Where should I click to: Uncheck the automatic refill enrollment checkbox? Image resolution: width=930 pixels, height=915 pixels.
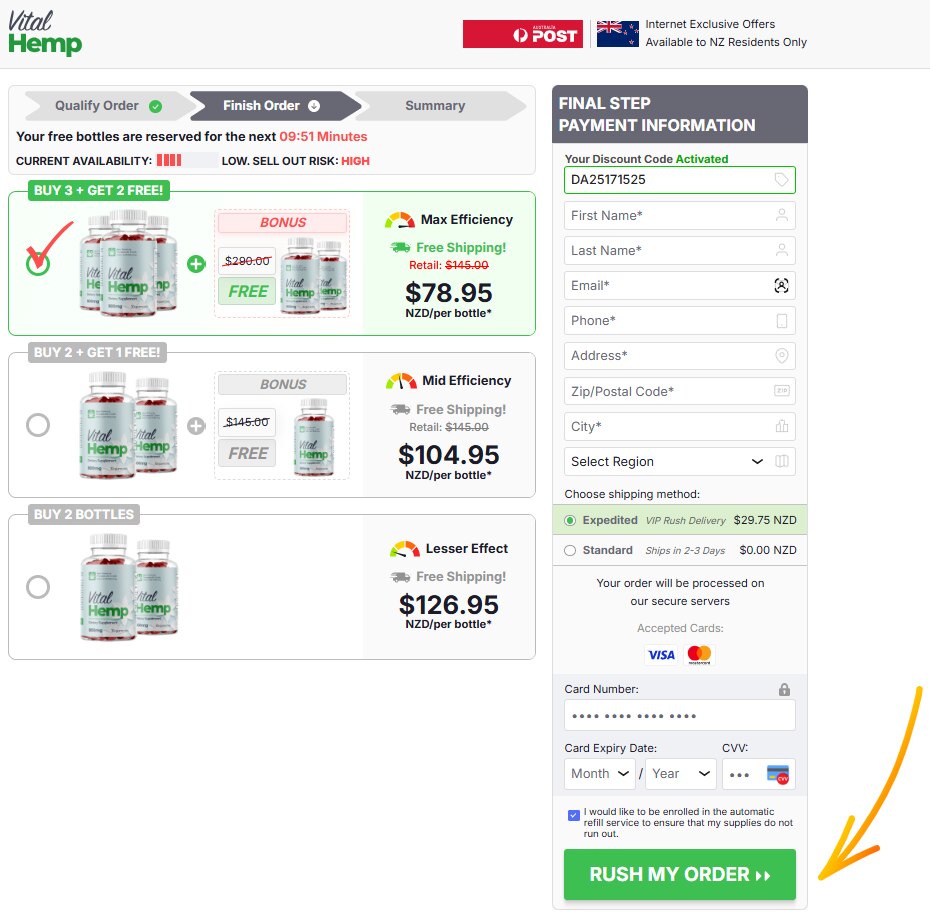coord(574,815)
